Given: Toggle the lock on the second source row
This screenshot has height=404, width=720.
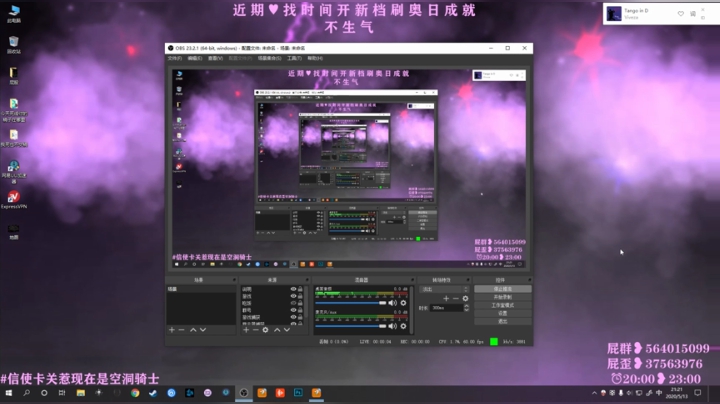Looking at the screenshot, I should pyautogui.click(x=300, y=296).
